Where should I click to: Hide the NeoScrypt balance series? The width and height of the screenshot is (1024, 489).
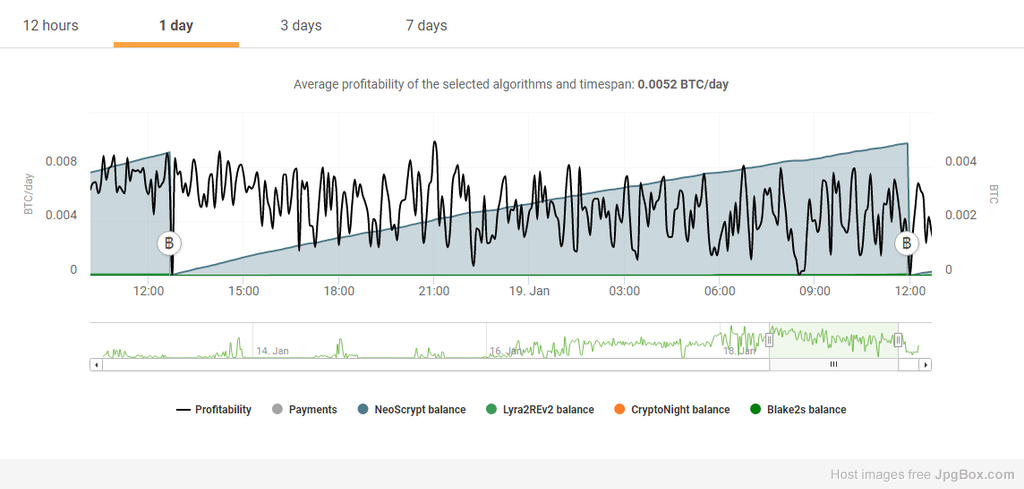[410, 409]
